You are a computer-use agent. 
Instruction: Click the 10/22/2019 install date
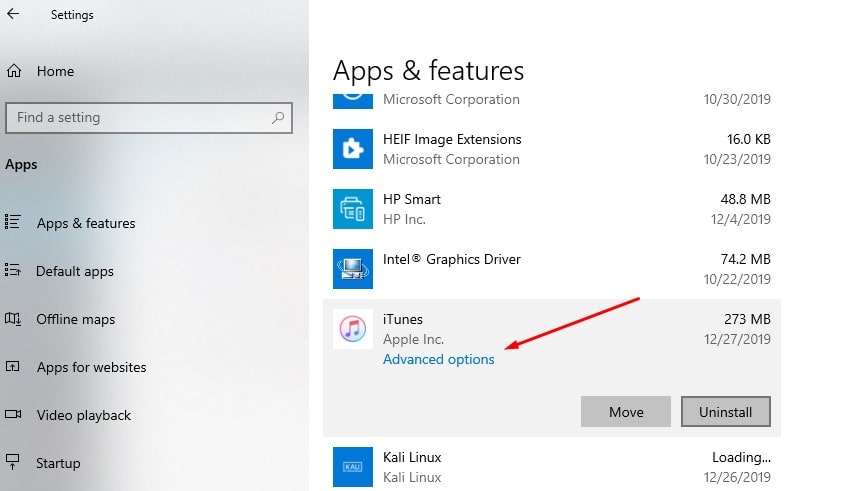737,279
